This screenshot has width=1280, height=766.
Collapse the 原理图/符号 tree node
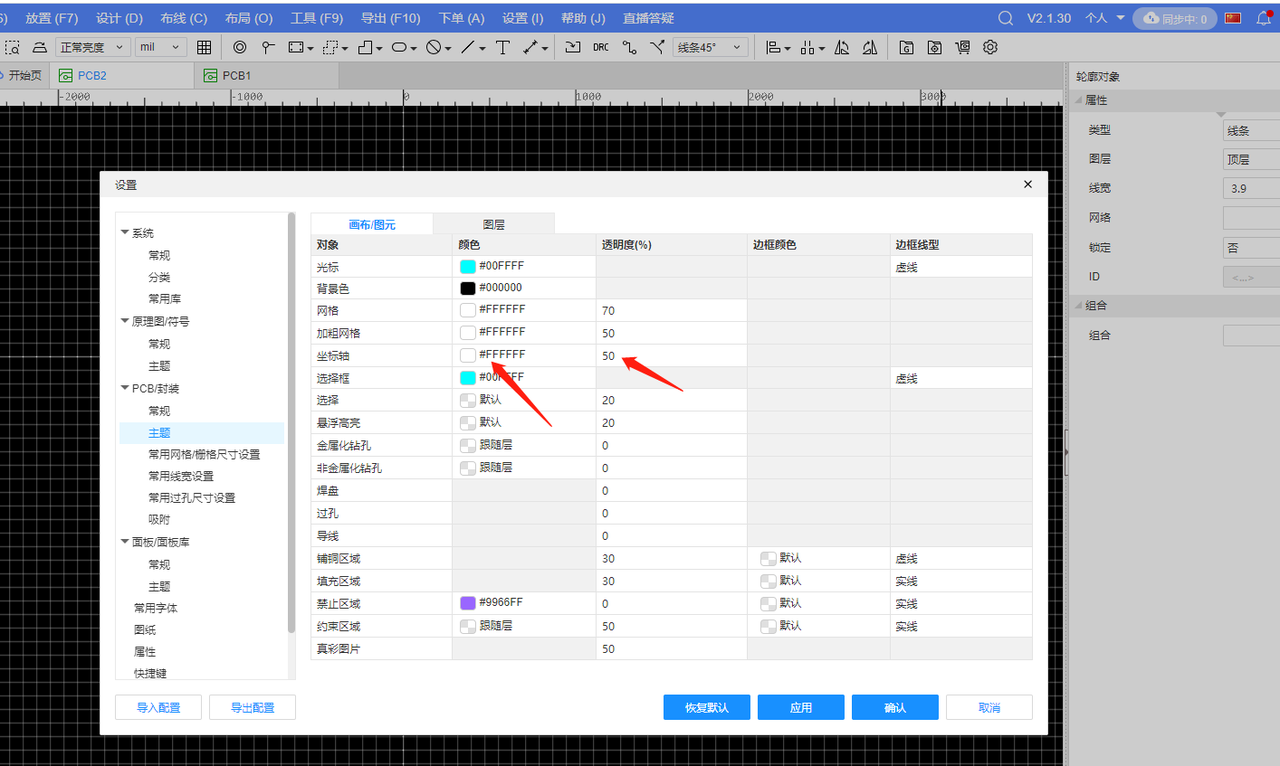point(125,322)
